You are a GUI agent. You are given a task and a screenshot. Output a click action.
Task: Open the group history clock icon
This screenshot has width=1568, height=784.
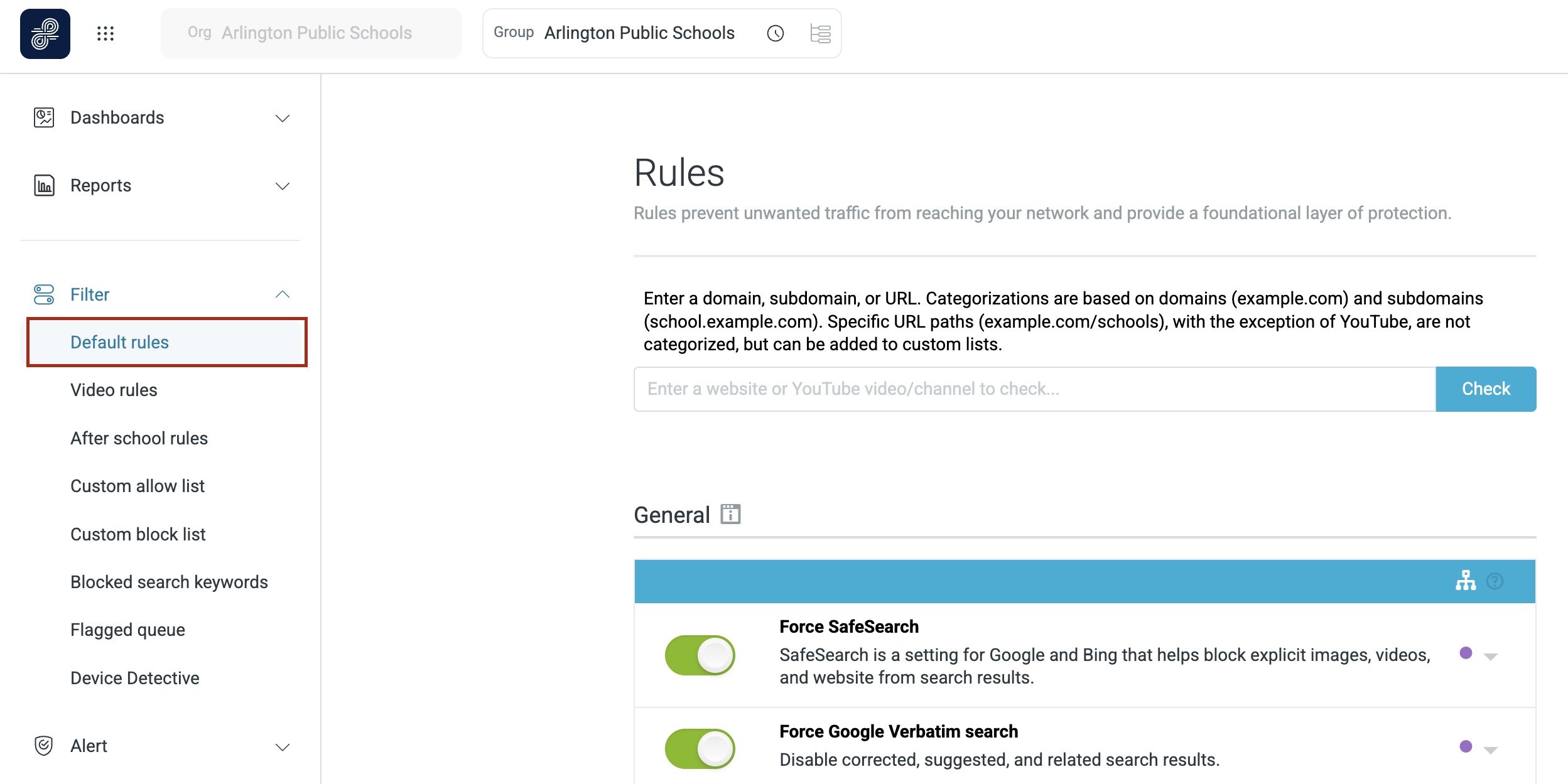coord(776,33)
